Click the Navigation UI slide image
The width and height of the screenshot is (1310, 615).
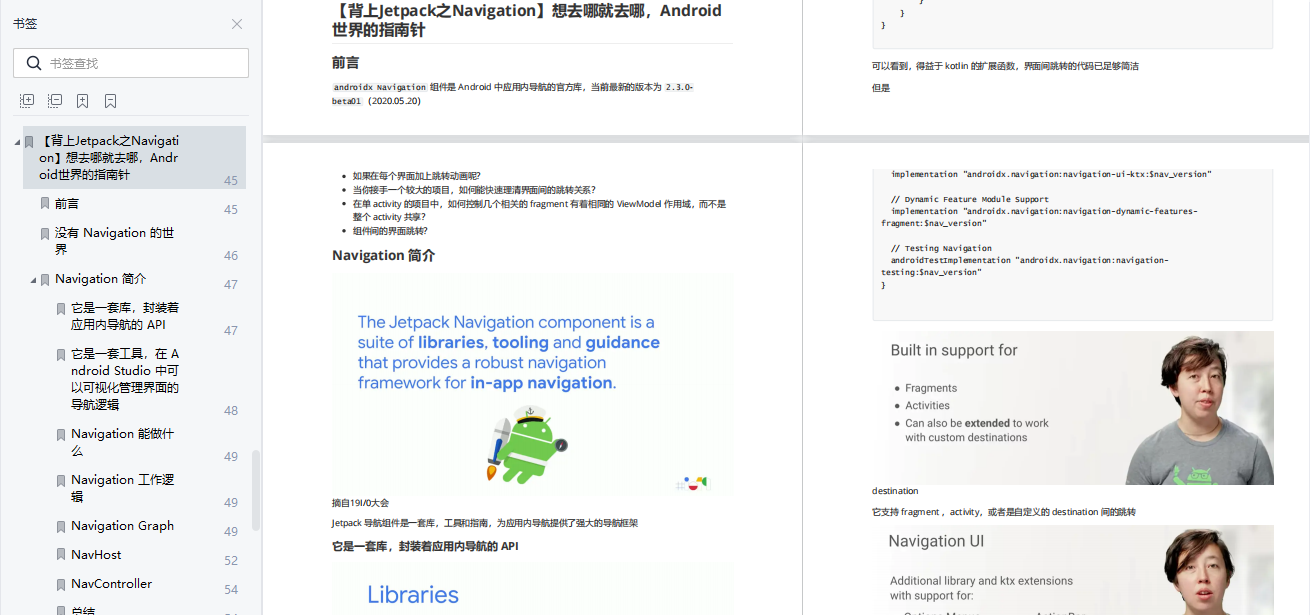point(1073,570)
